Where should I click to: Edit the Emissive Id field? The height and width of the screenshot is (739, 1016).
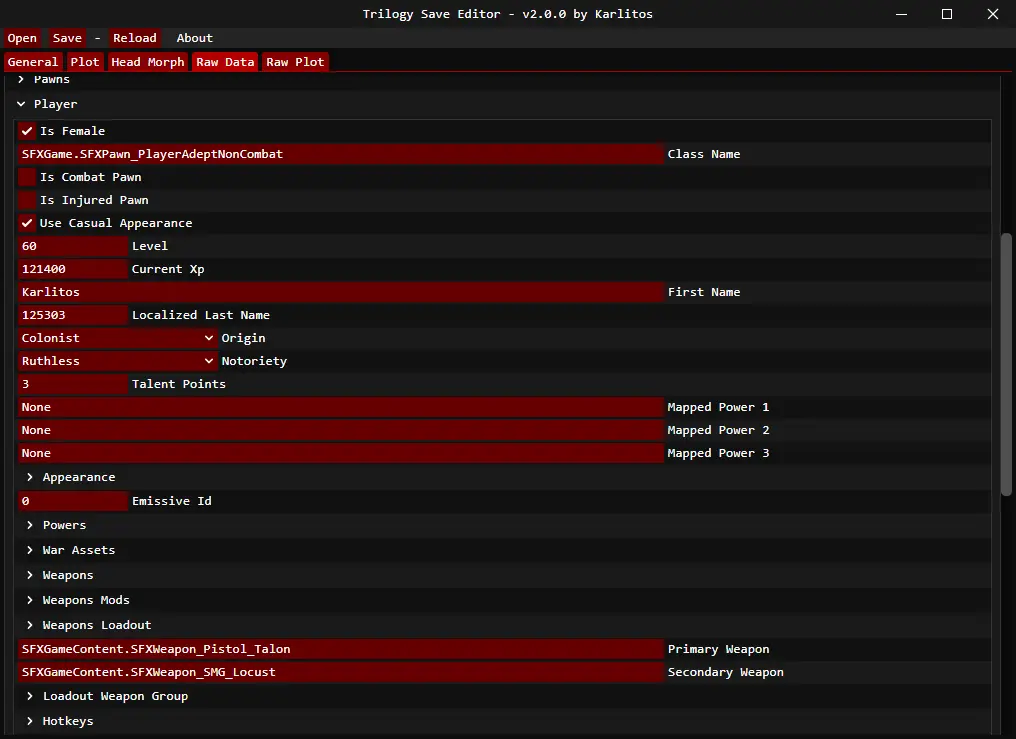73,501
